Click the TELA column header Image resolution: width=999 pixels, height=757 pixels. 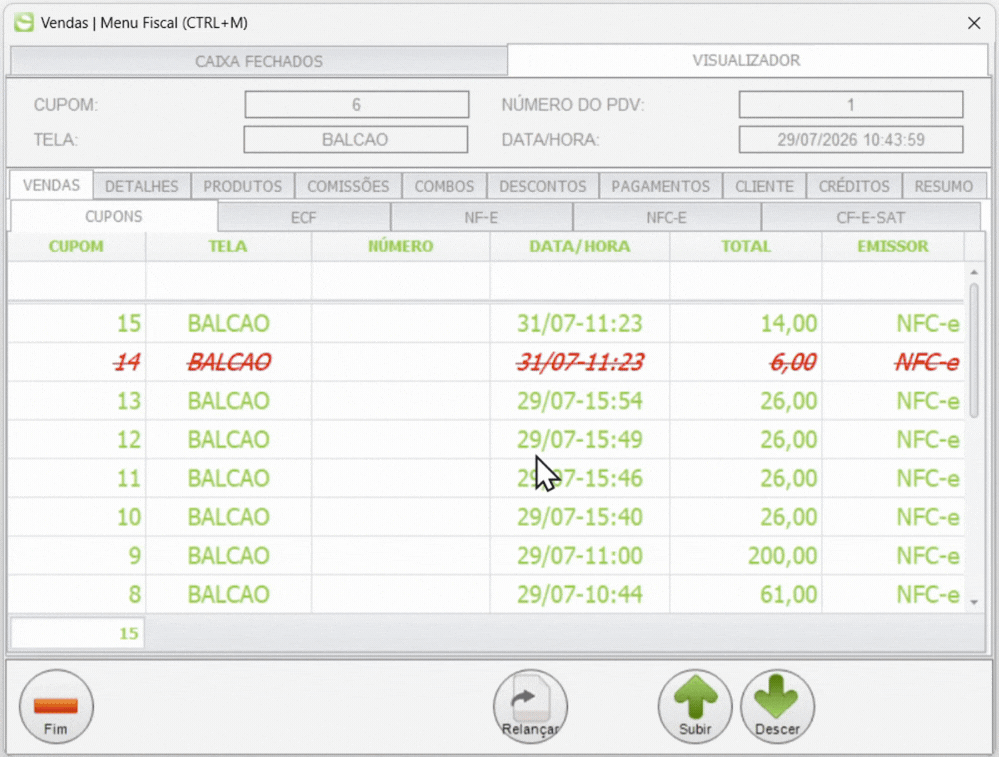click(x=228, y=247)
